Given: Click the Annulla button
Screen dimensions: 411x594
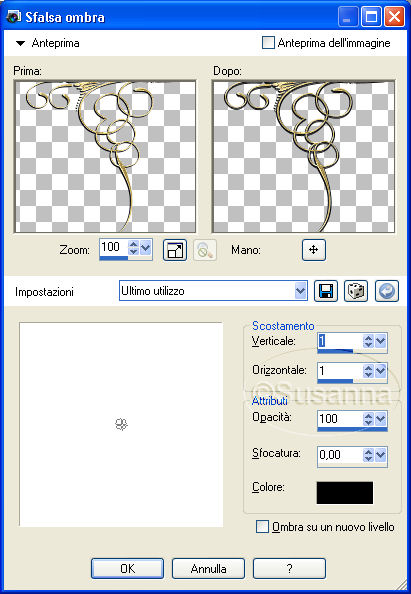Looking at the screenshot, I should click(208, 568).
